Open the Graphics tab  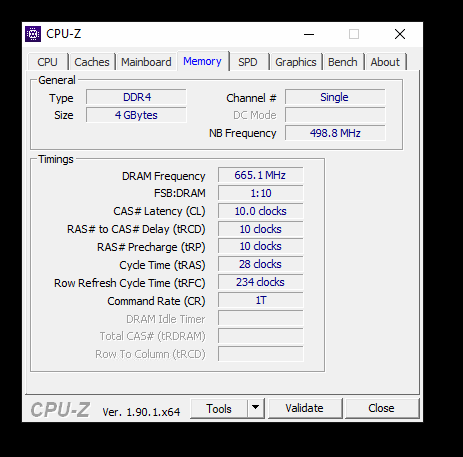(x=296, y=62)
